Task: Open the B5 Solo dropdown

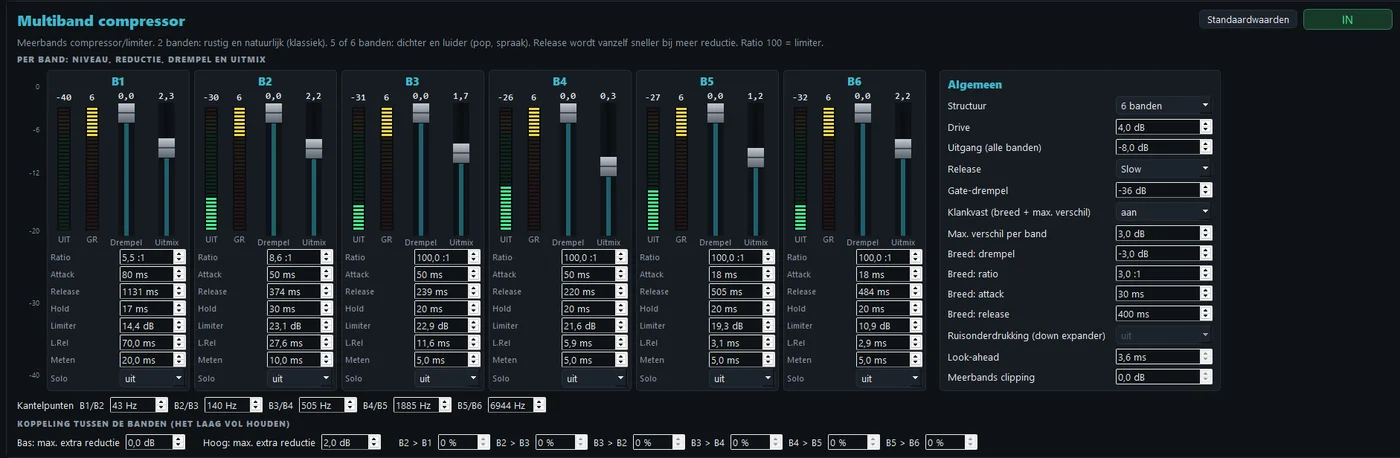Action: 741,379
